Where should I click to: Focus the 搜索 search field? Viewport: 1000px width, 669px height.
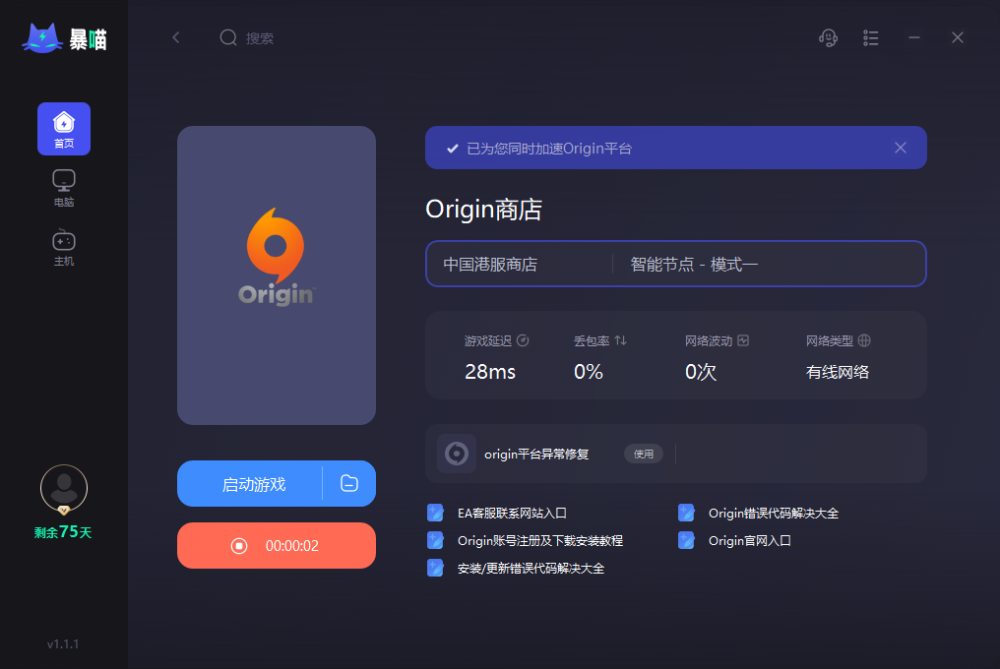pyautogui.click(x=260, y=38)
